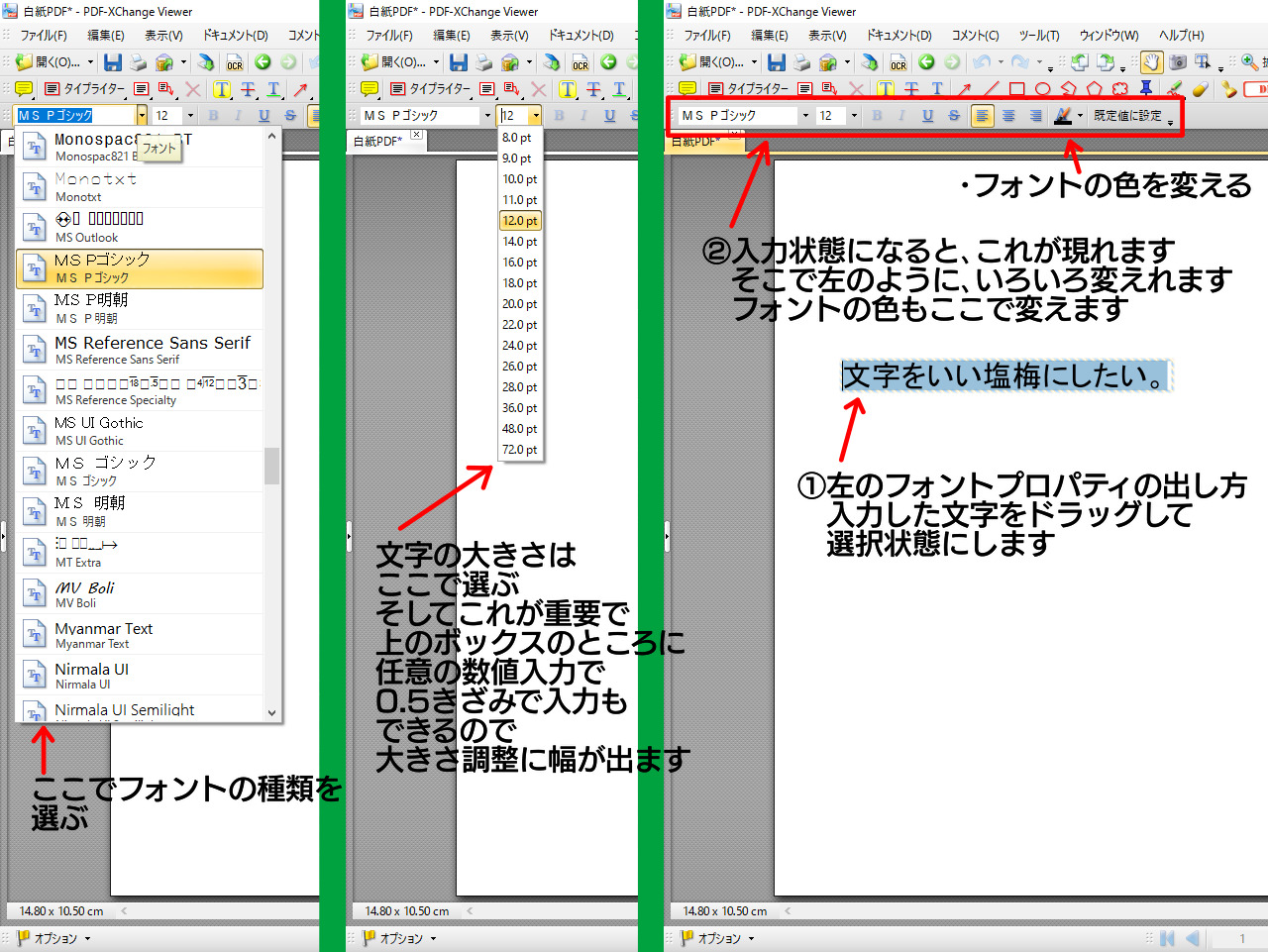This screenshot has height=952, width=1268.
Task: Click the font color swatch icon
Action: [x=1063, y=116]
